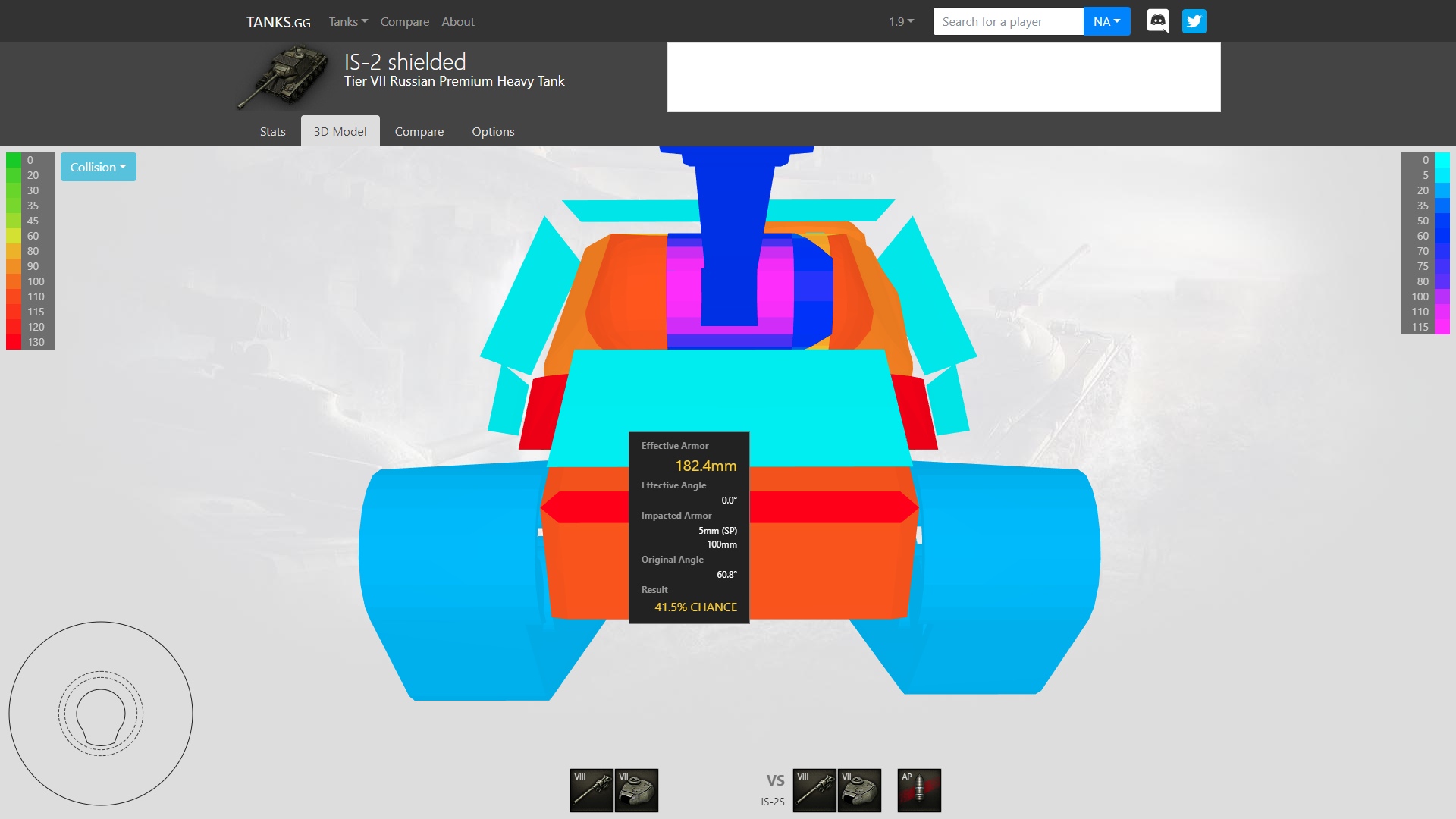Expand the Collision model mode dropdown

[x=99, y=167]
